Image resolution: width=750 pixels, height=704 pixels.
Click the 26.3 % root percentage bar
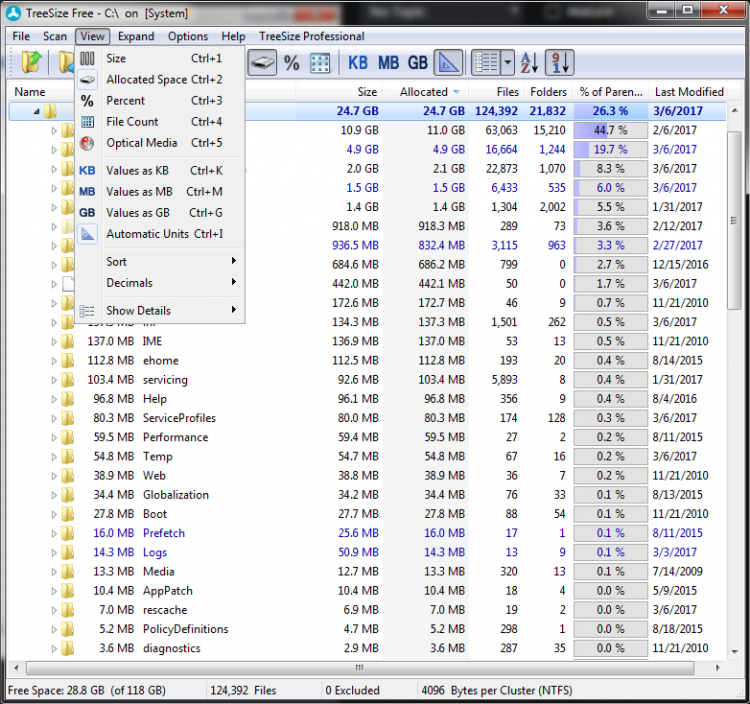[x=611, y=111]
